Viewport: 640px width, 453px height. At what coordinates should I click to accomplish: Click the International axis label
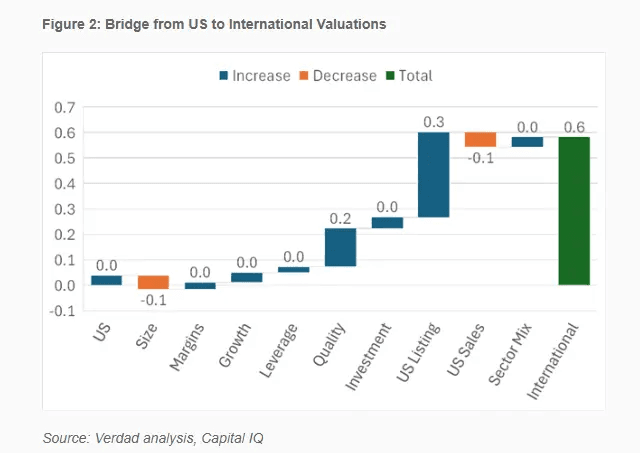point(553,361)
